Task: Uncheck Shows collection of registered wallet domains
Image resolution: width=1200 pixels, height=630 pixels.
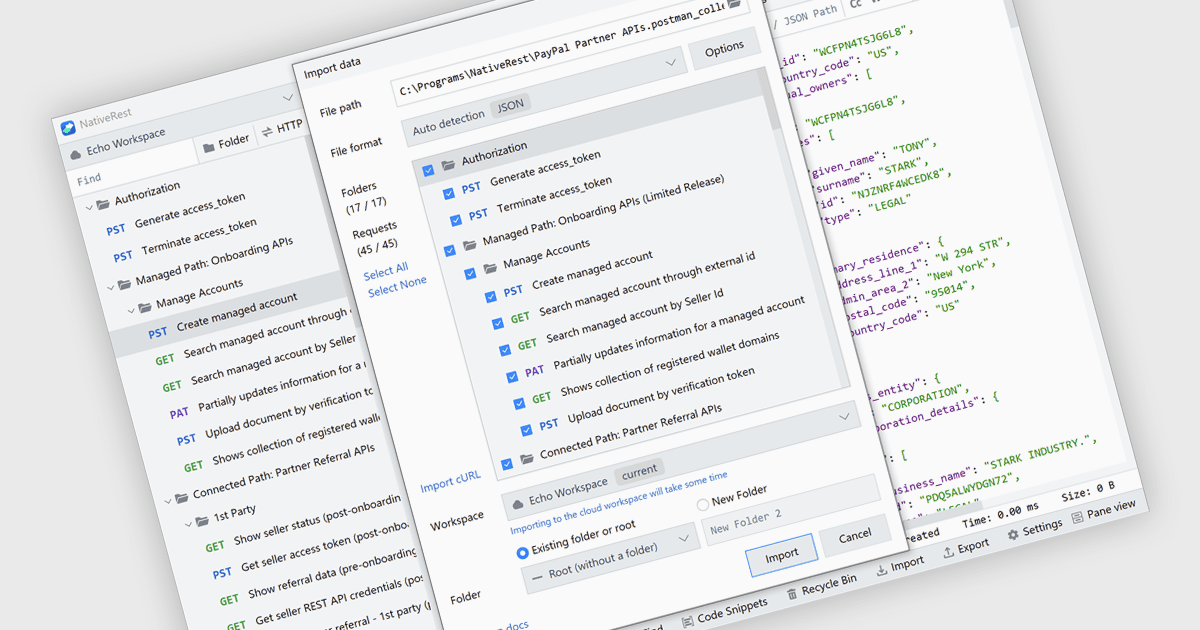Action: coord(519,403)
